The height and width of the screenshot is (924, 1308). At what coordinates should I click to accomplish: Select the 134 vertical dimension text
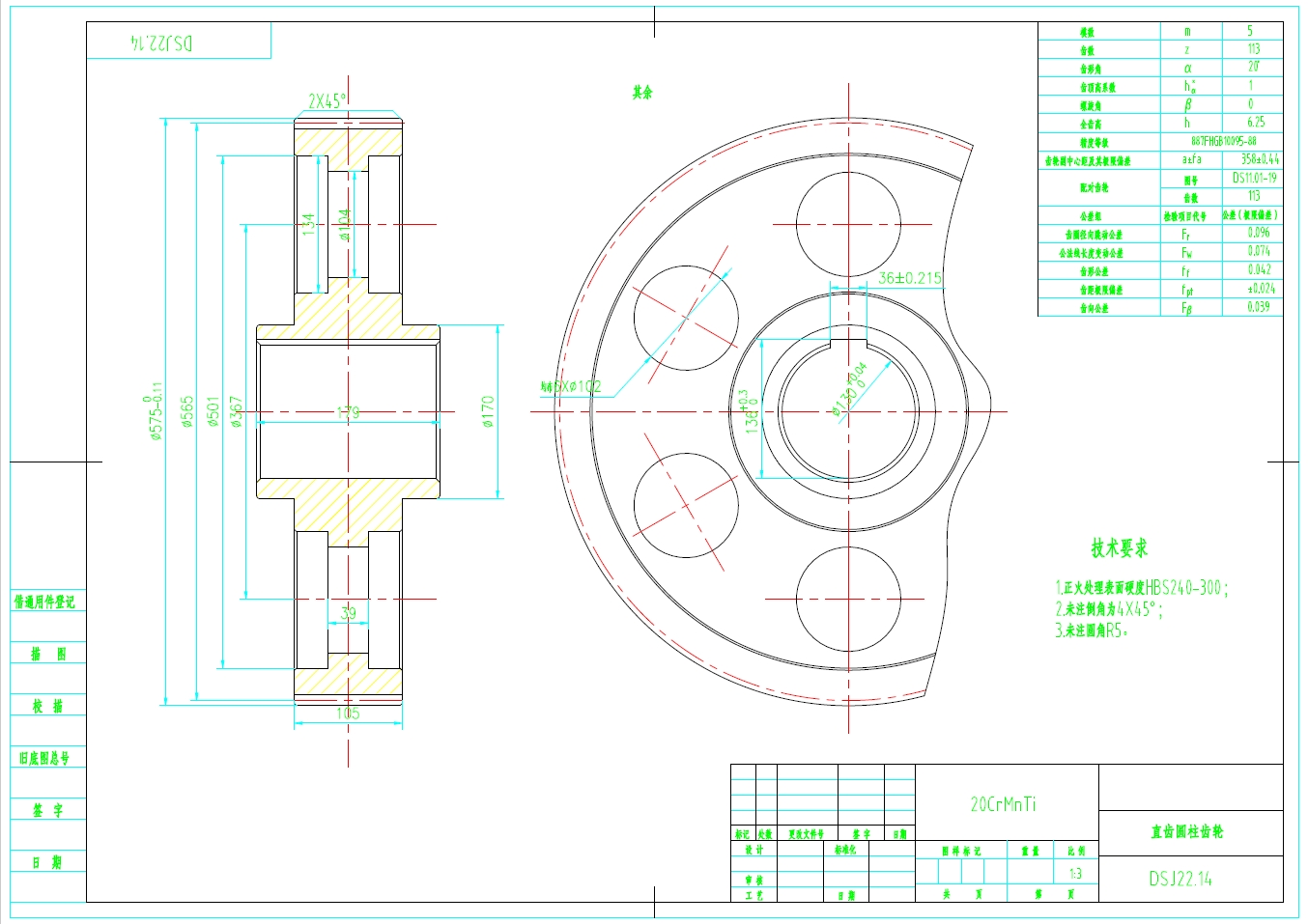click(x=309, y=224)
